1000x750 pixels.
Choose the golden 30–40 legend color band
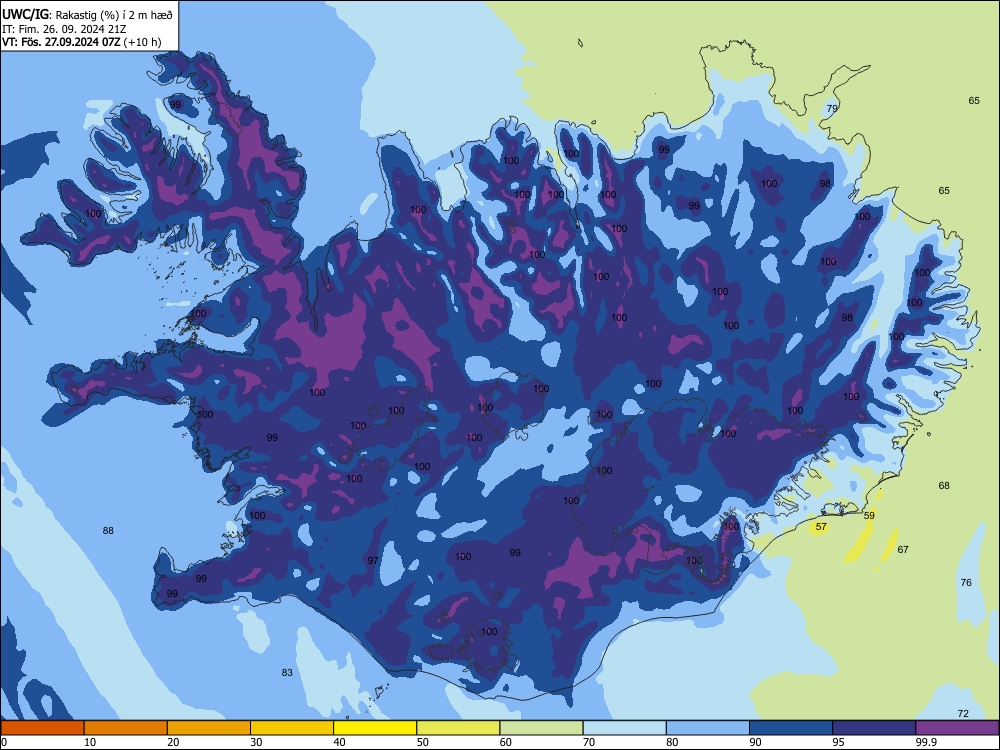point(292,728)
